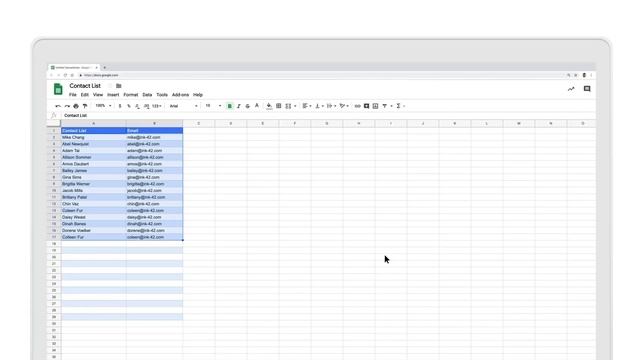Select the cell 'daisy@ink-42.com'
640x360 pixels.
[154, 217]
